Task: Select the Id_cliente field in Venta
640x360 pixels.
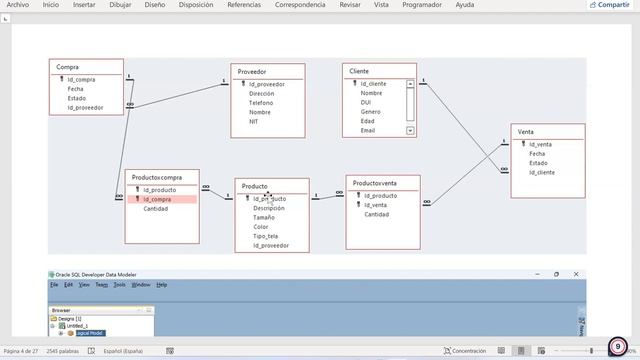Action: 542,173
